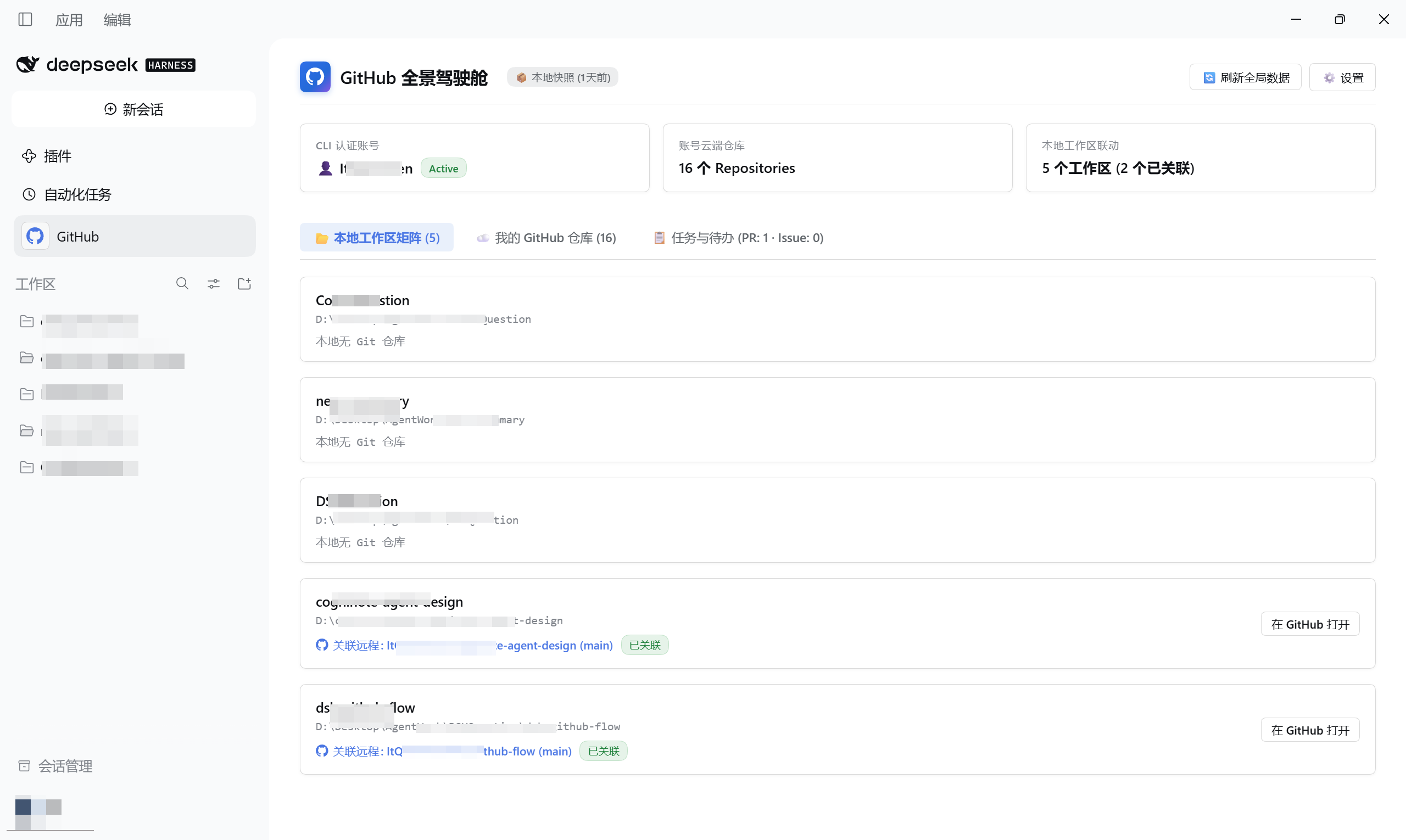The image size is (1406, 840).
Task: Open 设置 settings button
Action: [x=1343, y=77]
